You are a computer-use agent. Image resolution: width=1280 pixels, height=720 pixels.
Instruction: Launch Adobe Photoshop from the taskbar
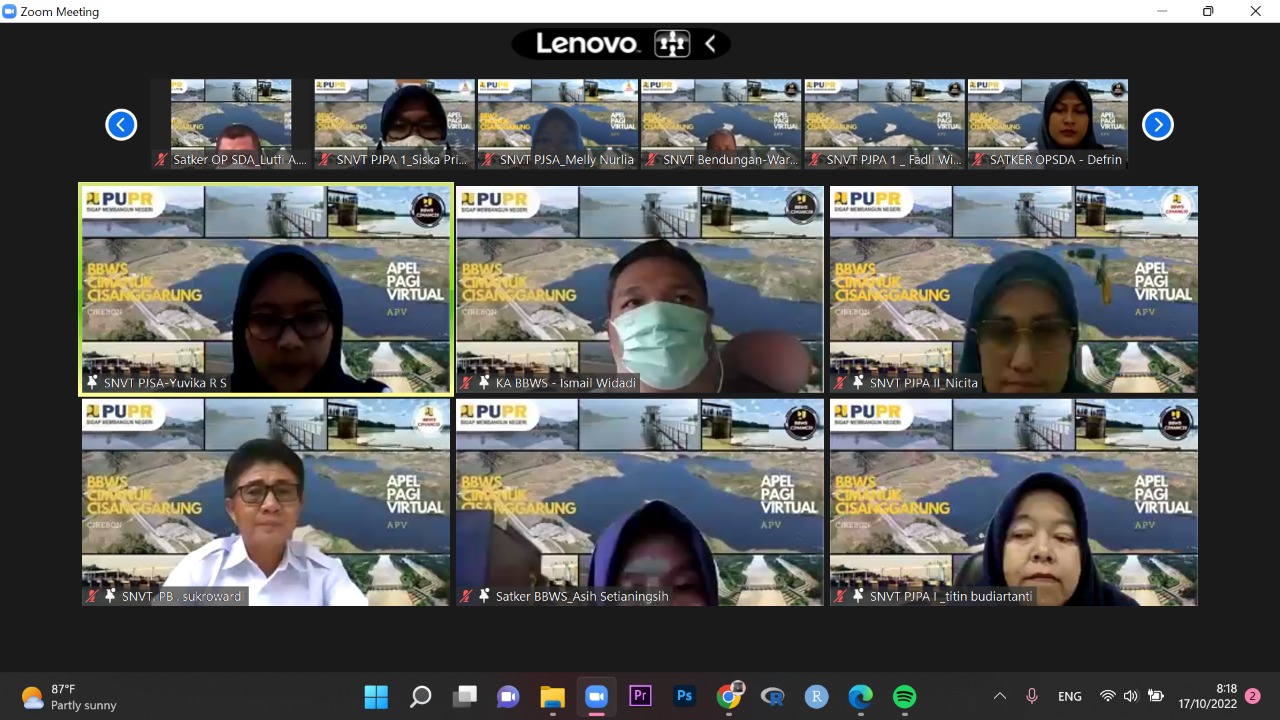click(684, 696)
